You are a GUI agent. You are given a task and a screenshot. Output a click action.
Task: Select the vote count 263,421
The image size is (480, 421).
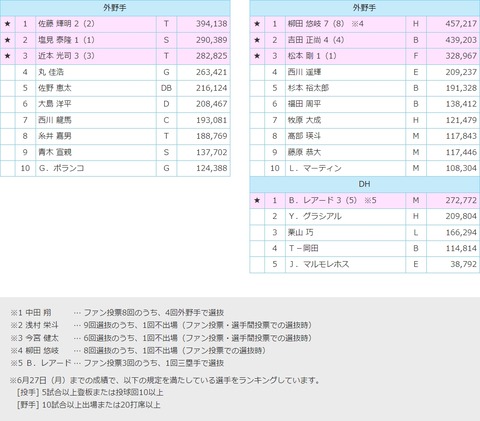tap(211, 72)
